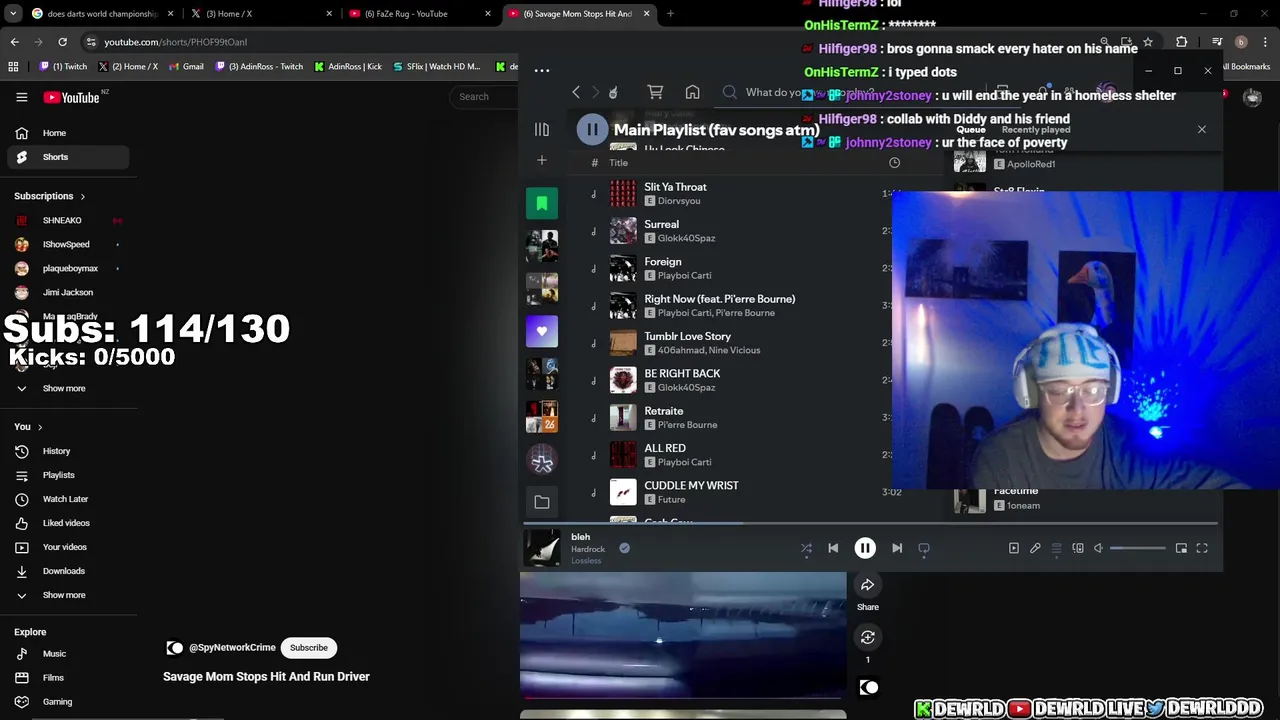Image resolution: width=1280 pixels, height=720 pixels.
Task: Expand the You section chevron
Action: click(40, 427)
